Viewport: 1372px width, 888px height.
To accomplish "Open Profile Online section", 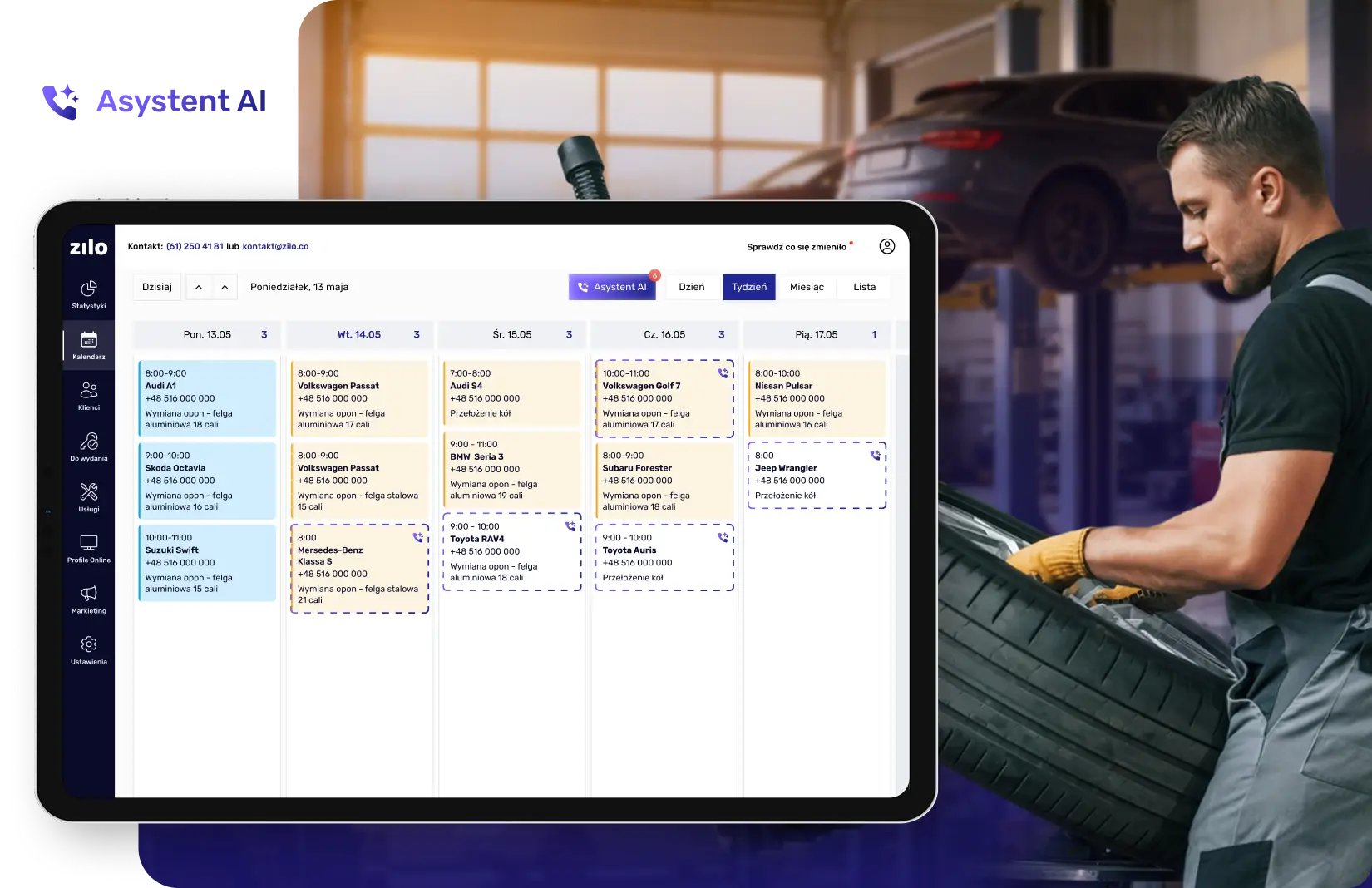I will [x=89, y=548].
